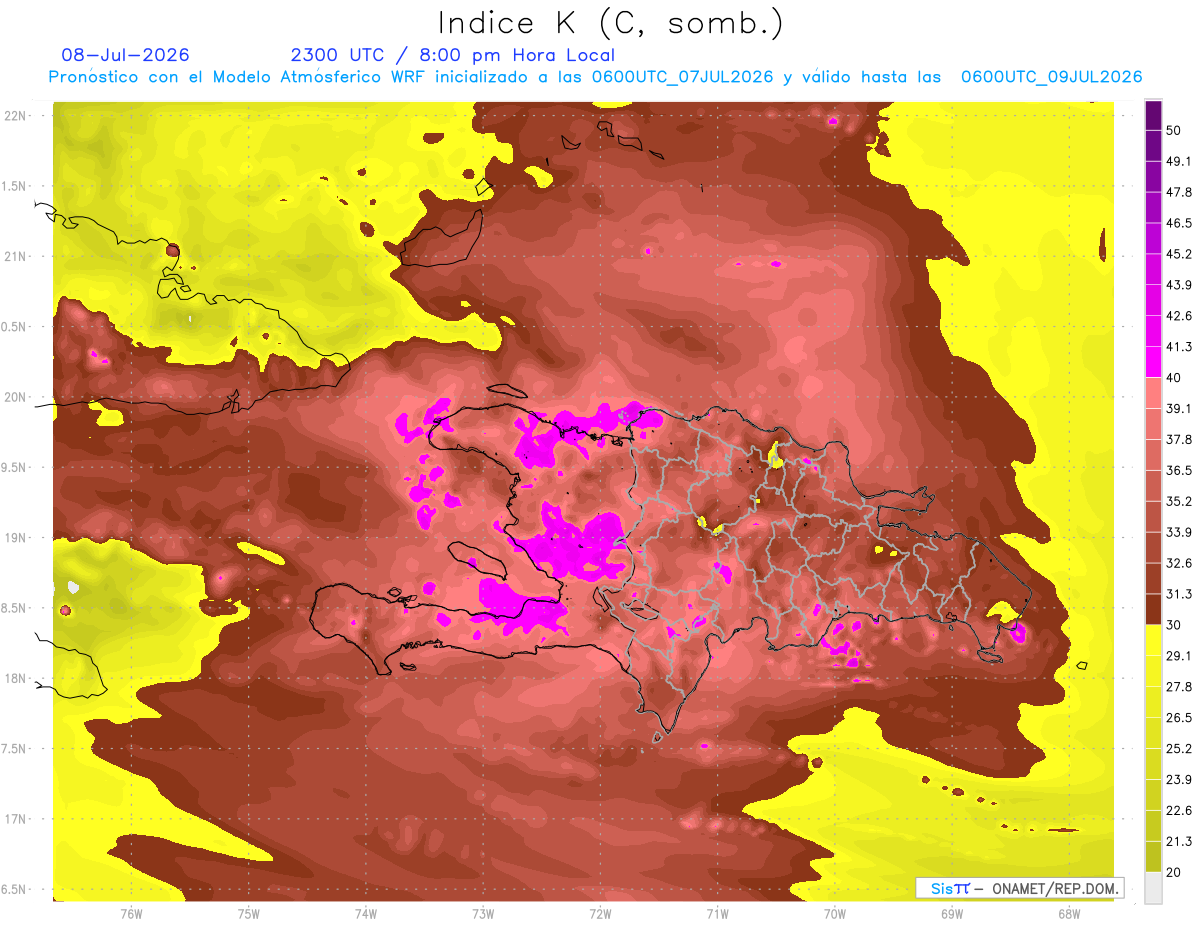Click the colorbar value '36.5'
The height and width of the screenshot is (927, 1200).
1178,471
